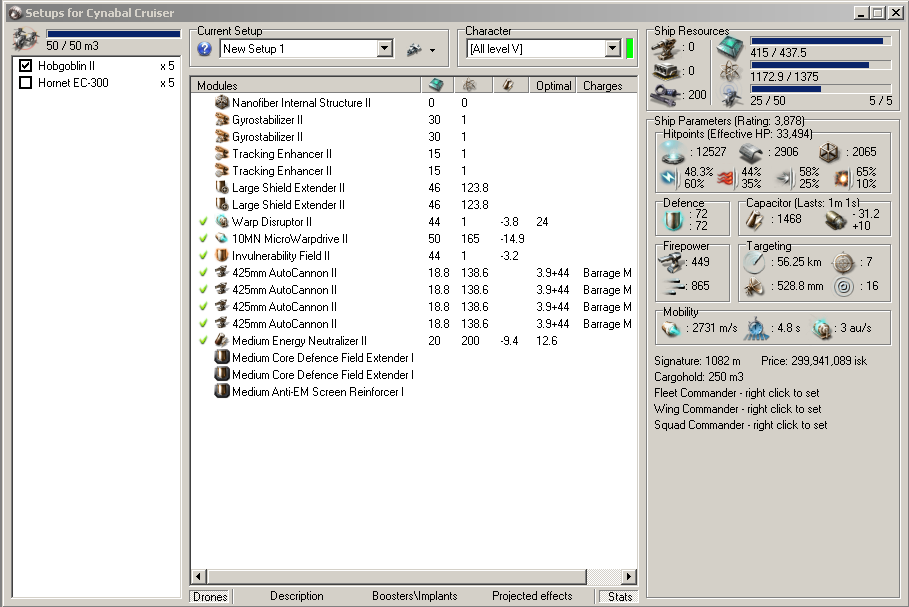Screen dimensions: 909x607
Task: Toggle the Drones panel button
Action: pos(210,597)
